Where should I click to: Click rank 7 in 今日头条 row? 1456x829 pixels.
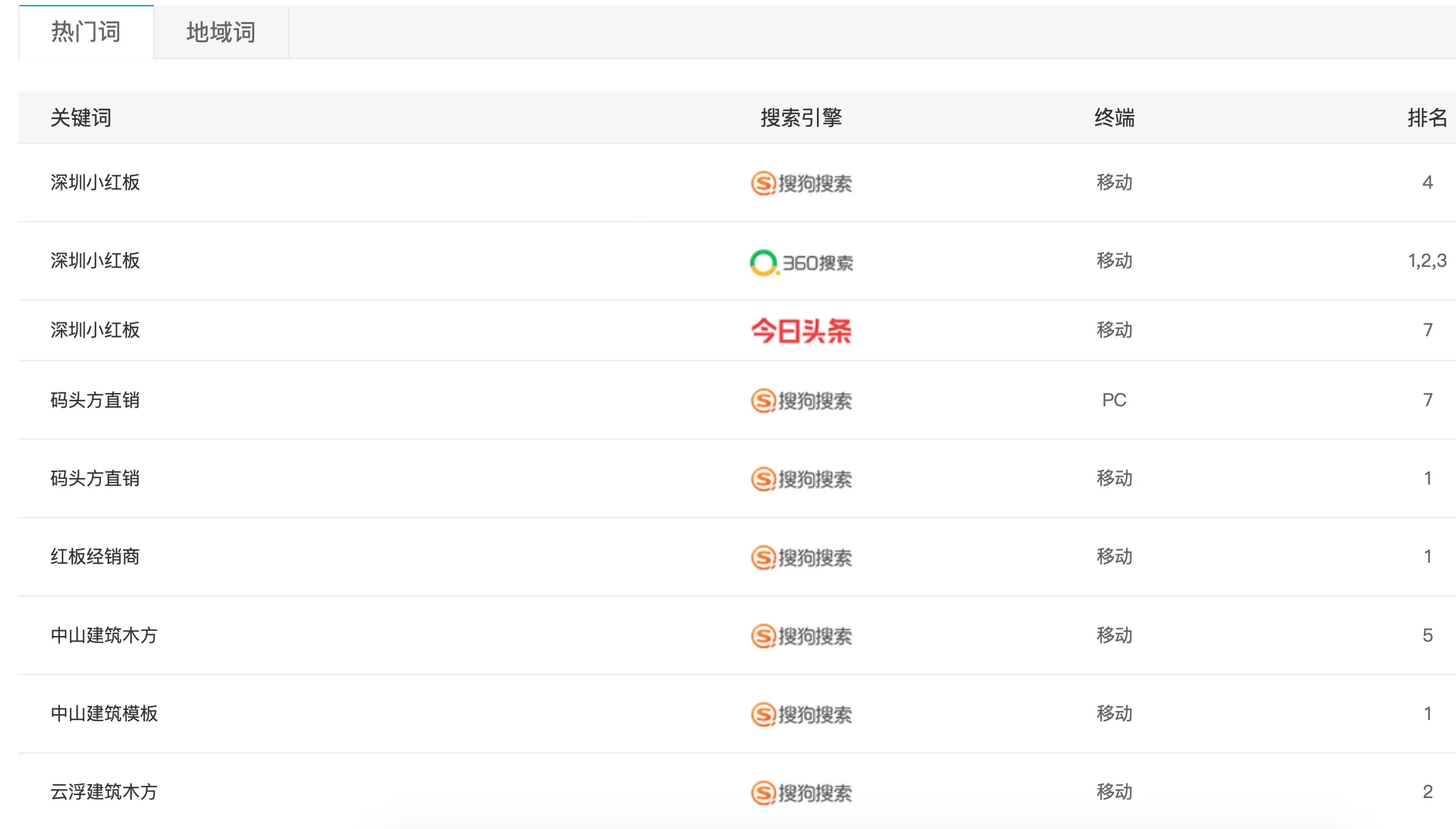coord(1428,329)
